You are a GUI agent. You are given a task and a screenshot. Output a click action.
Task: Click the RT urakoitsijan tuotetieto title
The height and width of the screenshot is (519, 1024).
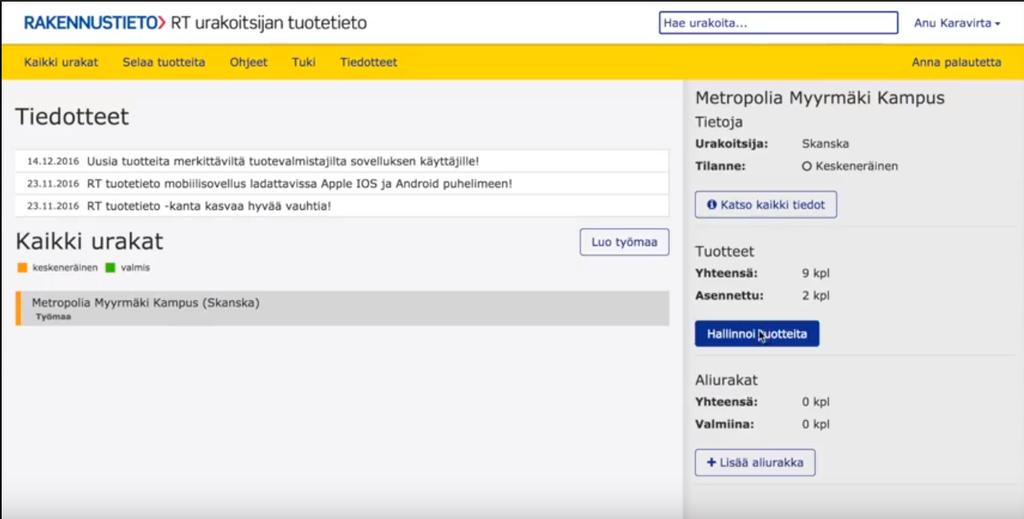(x=268, y=24)
